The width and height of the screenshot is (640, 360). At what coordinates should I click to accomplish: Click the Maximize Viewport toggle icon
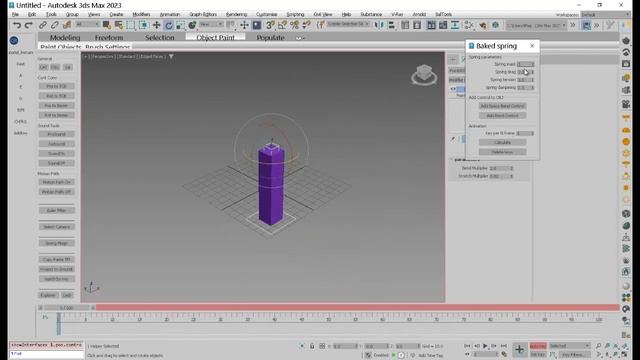(x=624, y=355)
